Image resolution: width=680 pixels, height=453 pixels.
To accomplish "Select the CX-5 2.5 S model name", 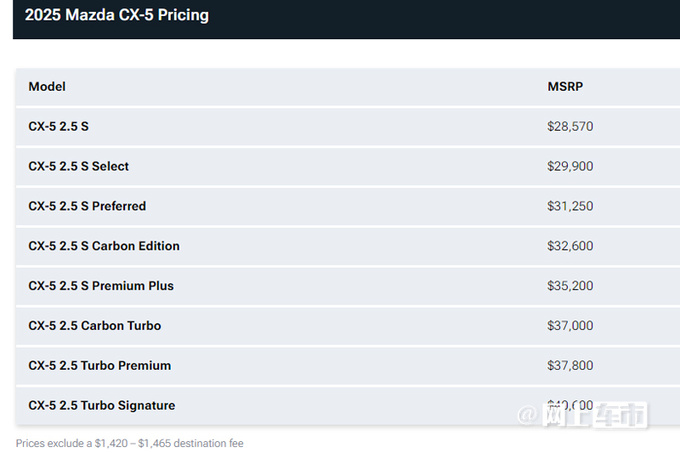I will 59,127.
